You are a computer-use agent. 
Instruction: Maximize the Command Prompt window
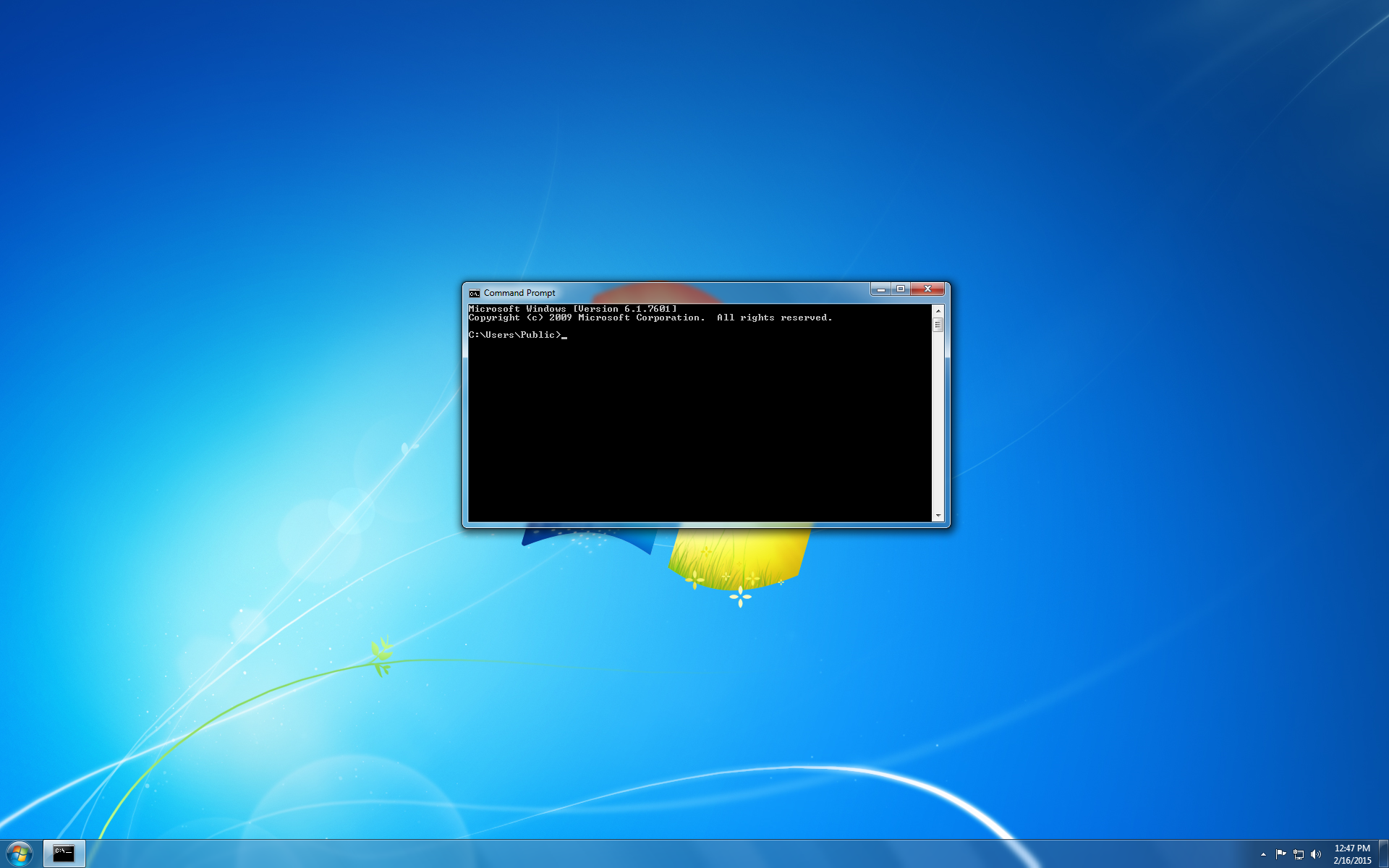click(x=901, y=289)
